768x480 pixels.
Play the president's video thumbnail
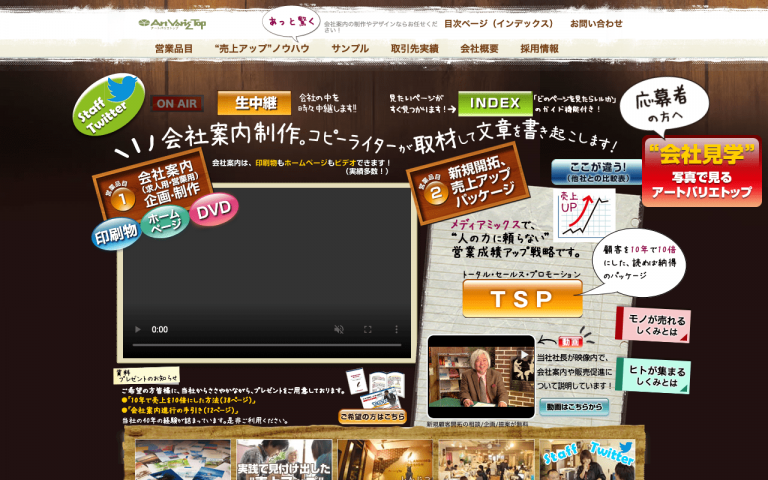[x=481, y=376]
